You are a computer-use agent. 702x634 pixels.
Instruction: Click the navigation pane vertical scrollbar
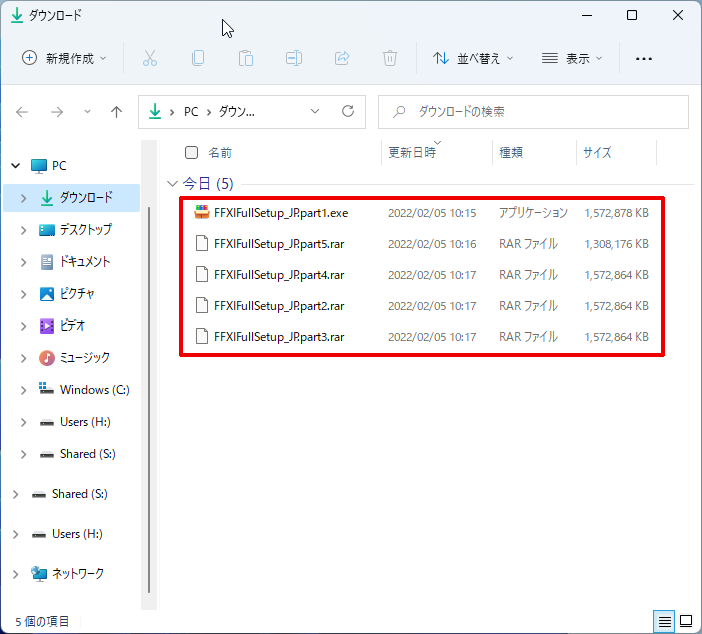click(149, 398)
